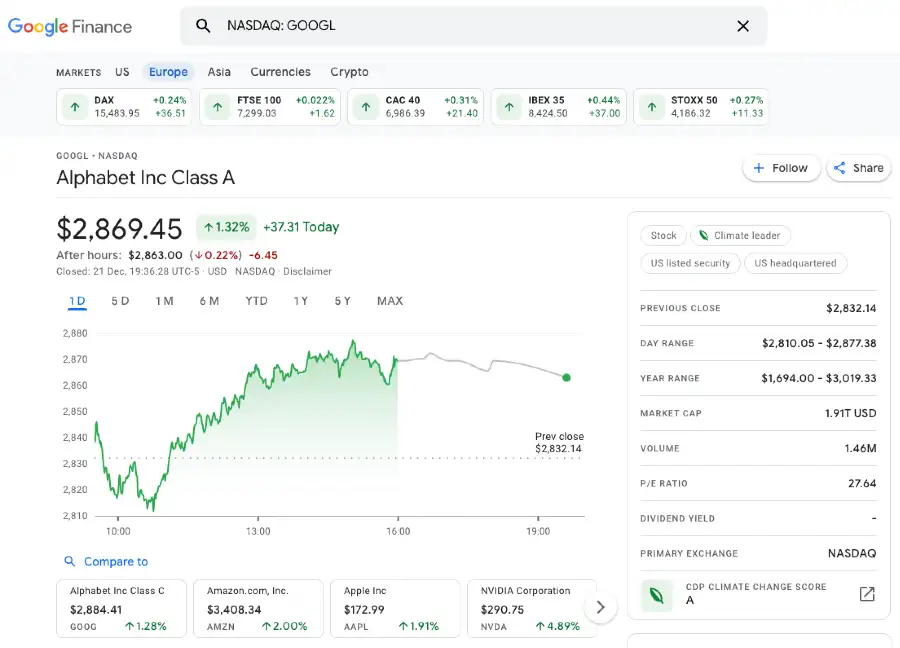
Task: Open the Disclaimer link
Action: click(307, 271)
